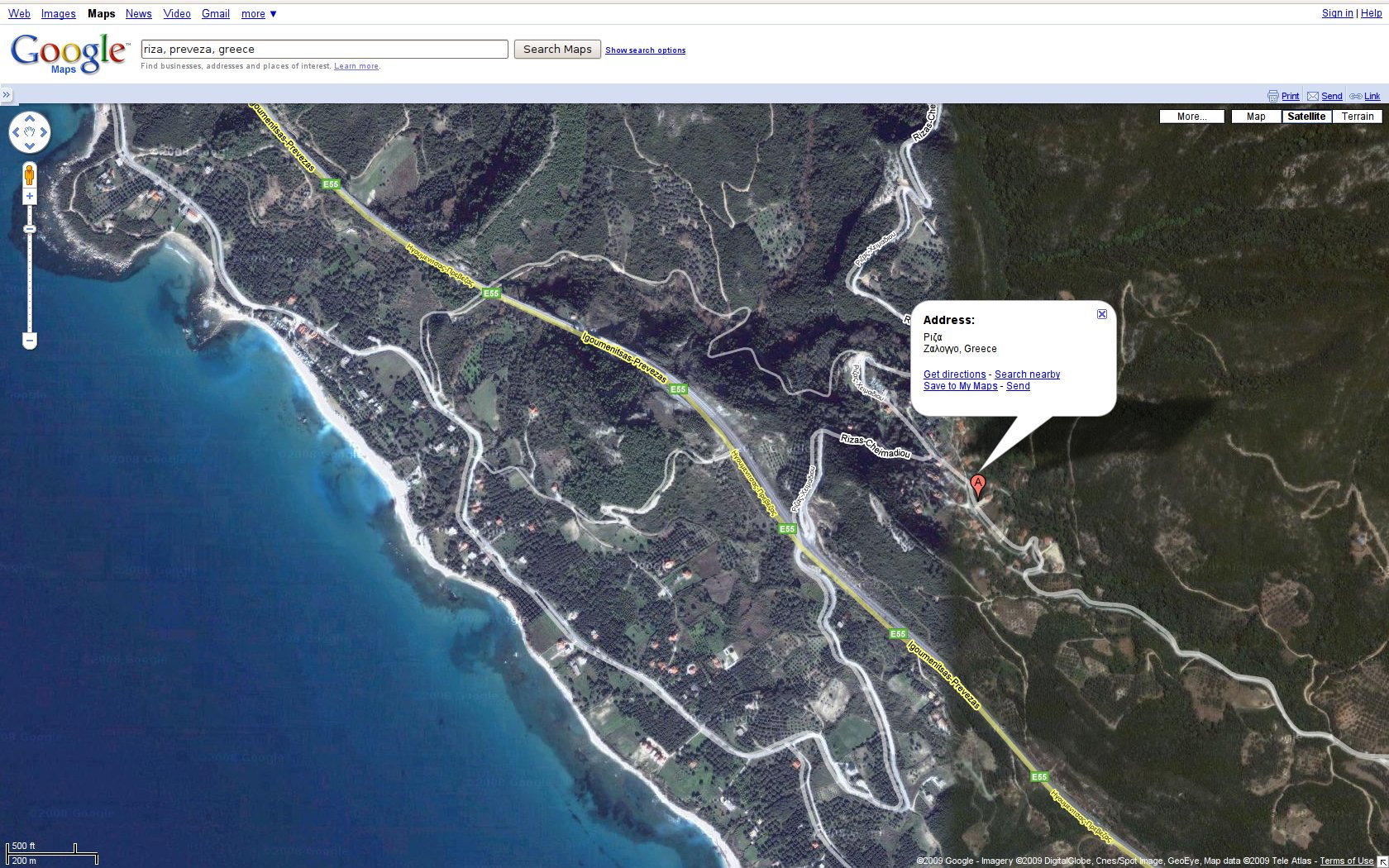
Task: Click the zoom slider handle
Action: (x=30, y=229)
